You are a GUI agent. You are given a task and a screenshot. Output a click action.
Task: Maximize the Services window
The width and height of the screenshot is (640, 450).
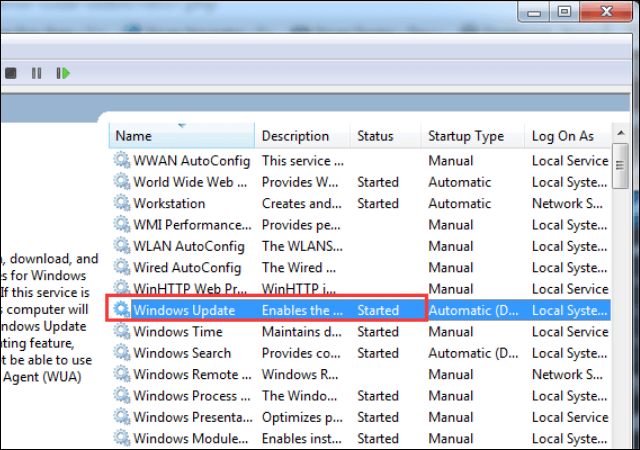point(564,11)
